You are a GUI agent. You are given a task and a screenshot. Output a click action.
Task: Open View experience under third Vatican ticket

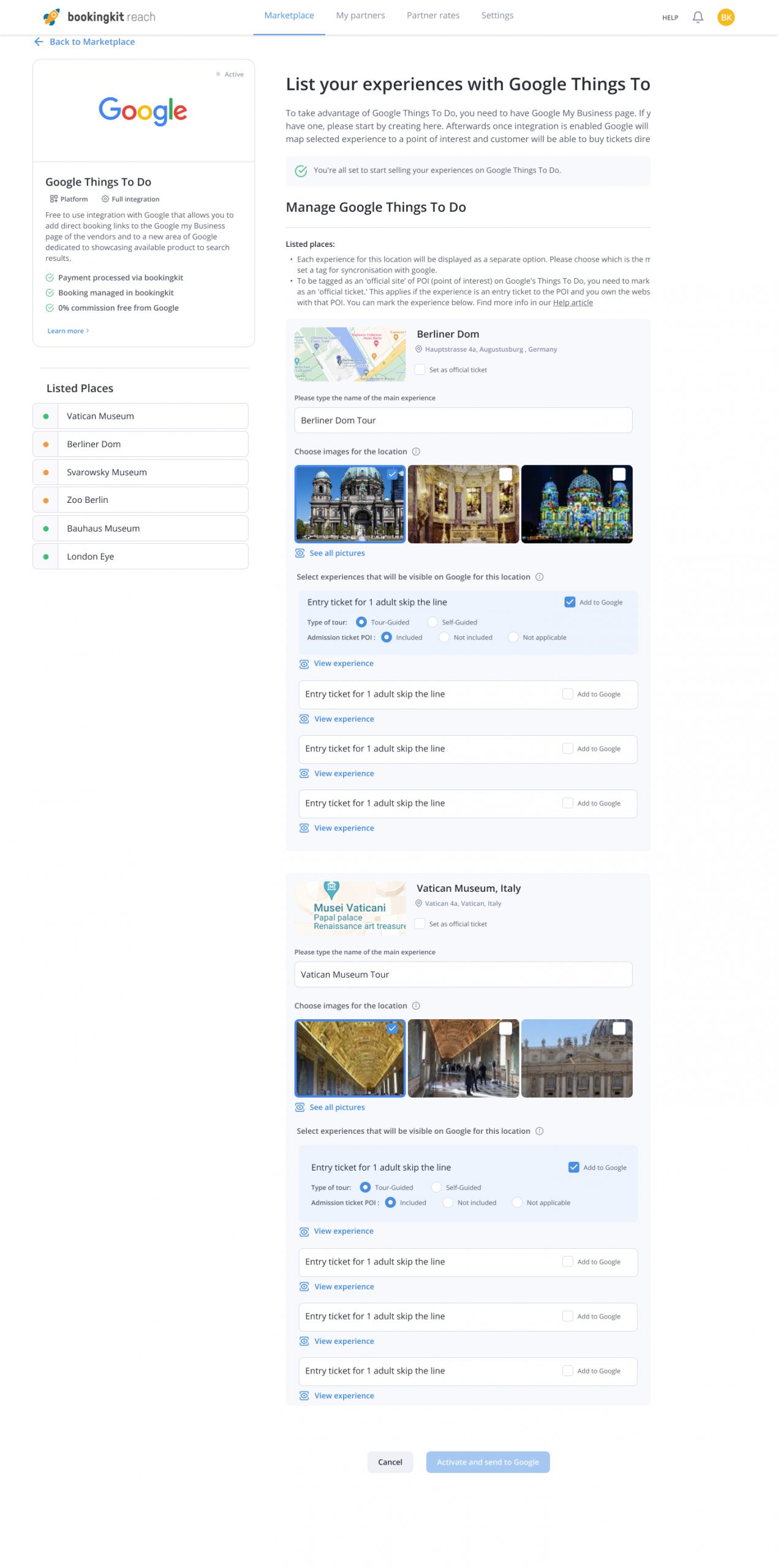344,1341
